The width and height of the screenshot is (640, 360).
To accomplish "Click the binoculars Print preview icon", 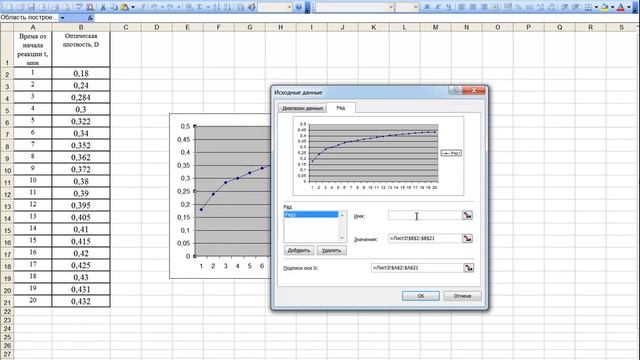I will tap(90, 7).
